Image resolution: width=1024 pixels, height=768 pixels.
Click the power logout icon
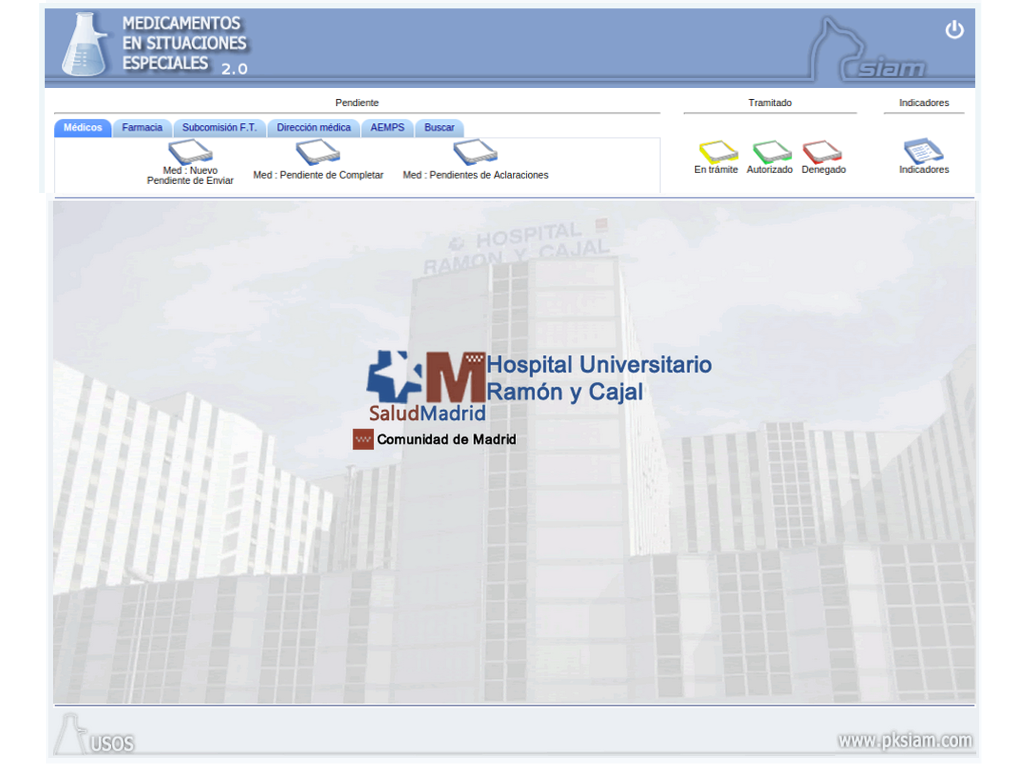click(x=954, y=30)
